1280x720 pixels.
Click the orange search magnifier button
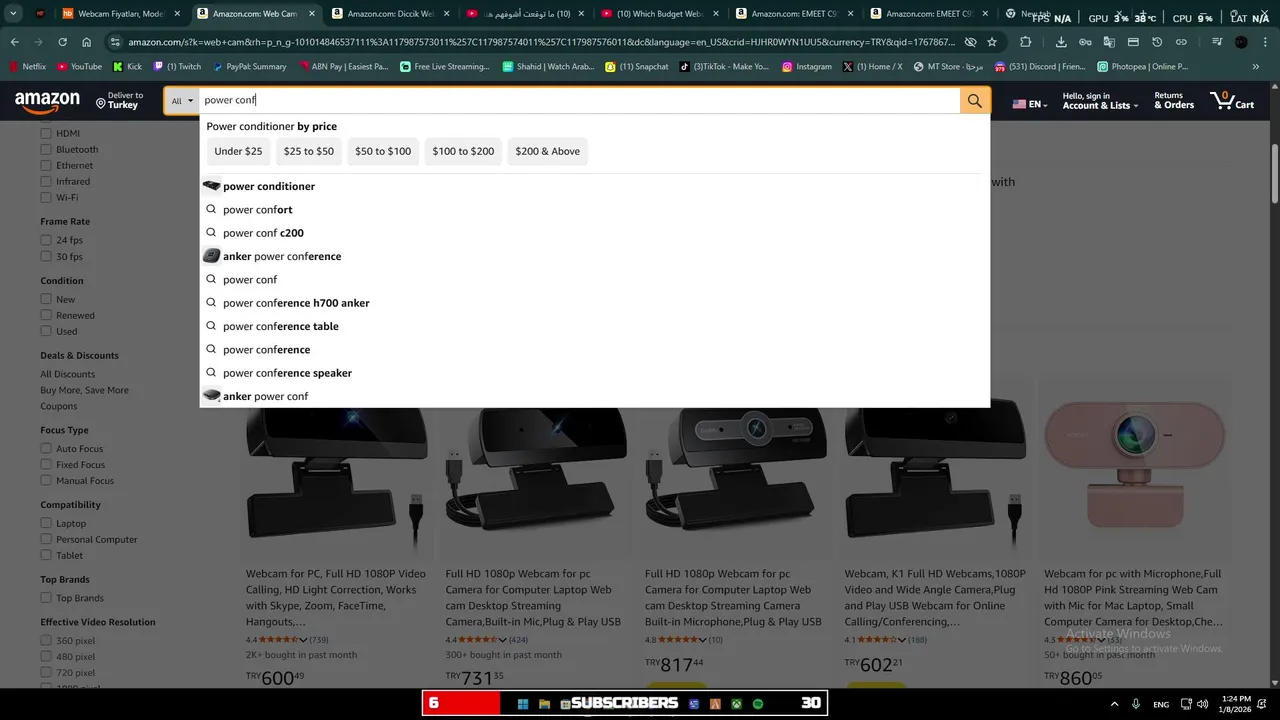point(975,100)
